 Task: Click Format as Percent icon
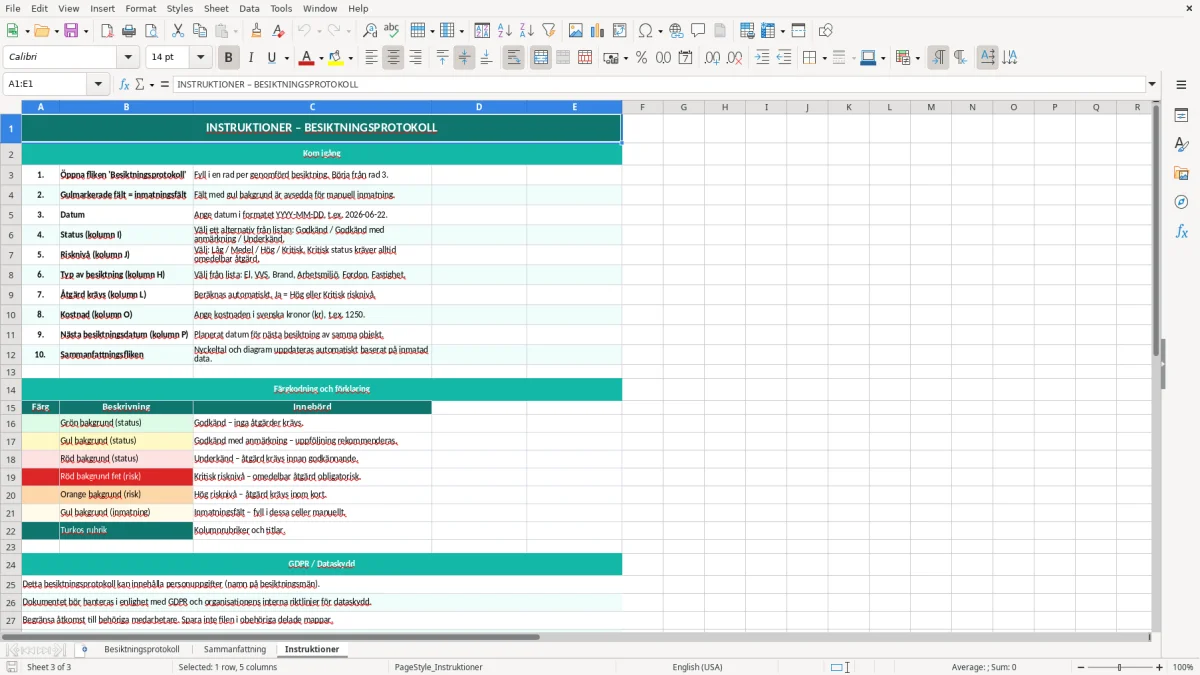[x=641, y=58]
